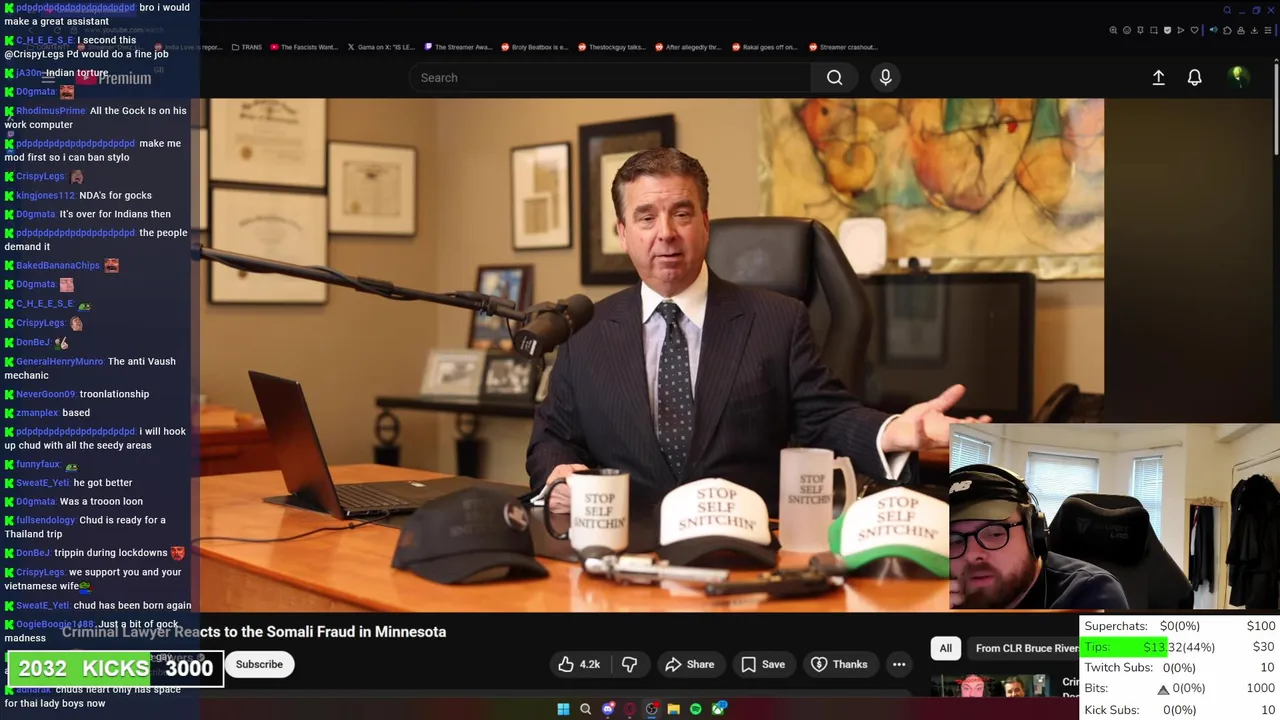Viewport: 1280px width, 720px height.
Task: Open the Streamer crashout... bookmark
Action: click(842, 47)
